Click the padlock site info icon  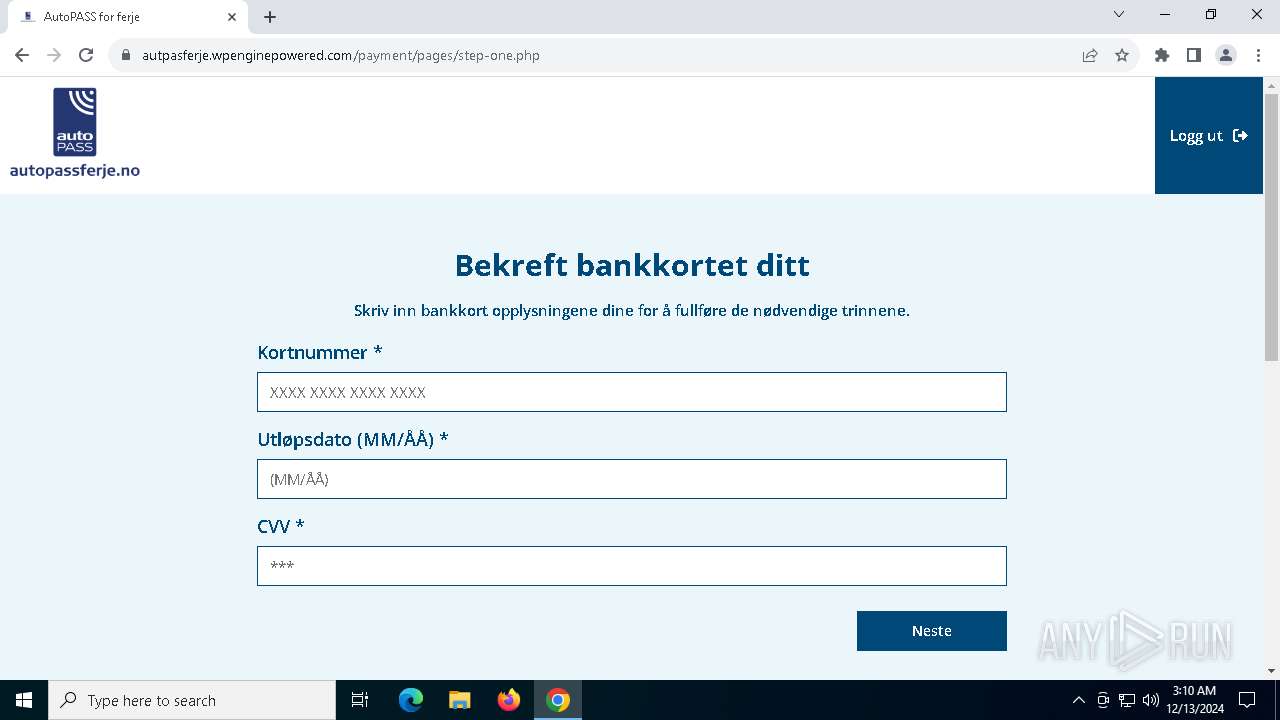[x=126, y=55]
